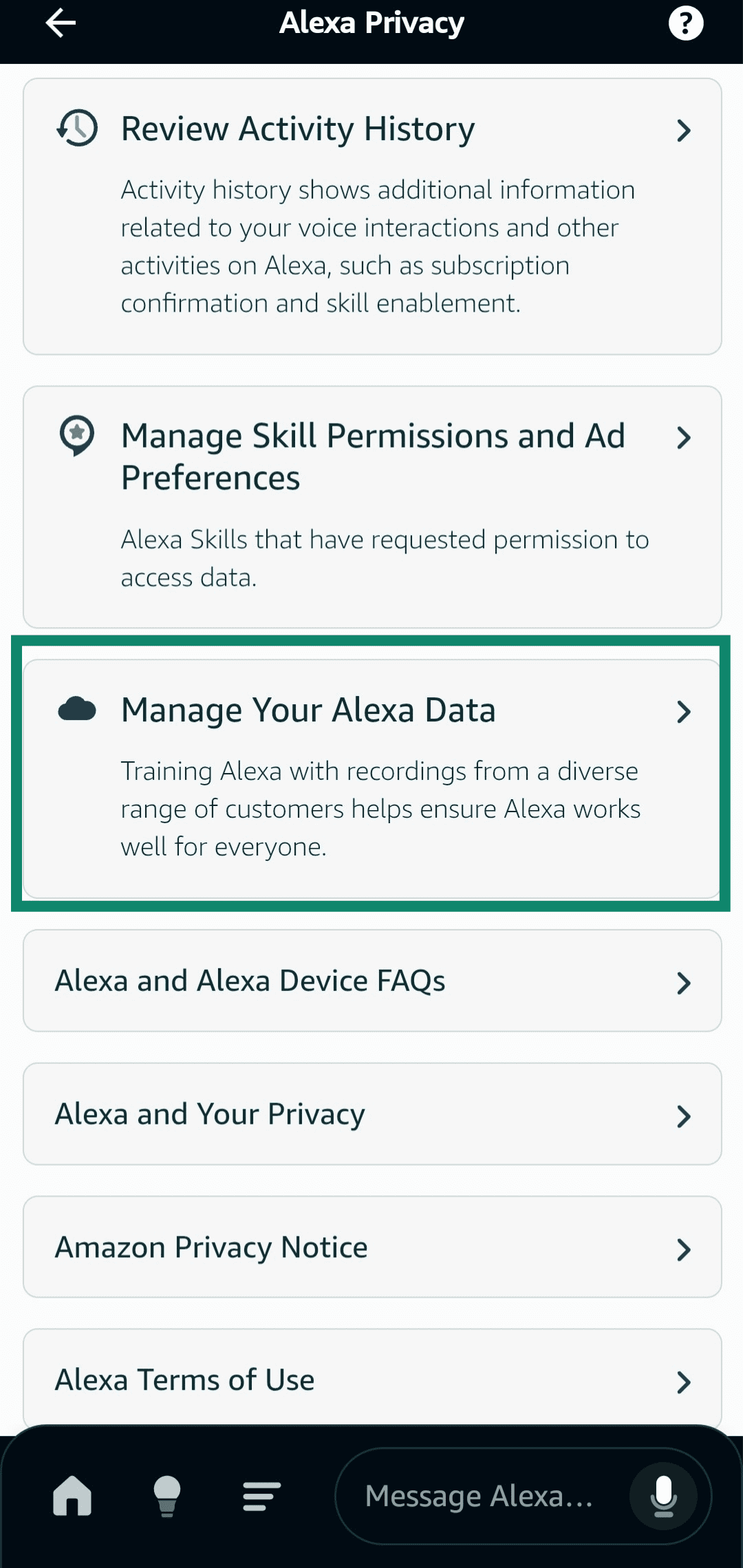The width and height of the screenshot is (743, 1568).
Task: Open help via the question mark icon
Action: coord(685,22)
